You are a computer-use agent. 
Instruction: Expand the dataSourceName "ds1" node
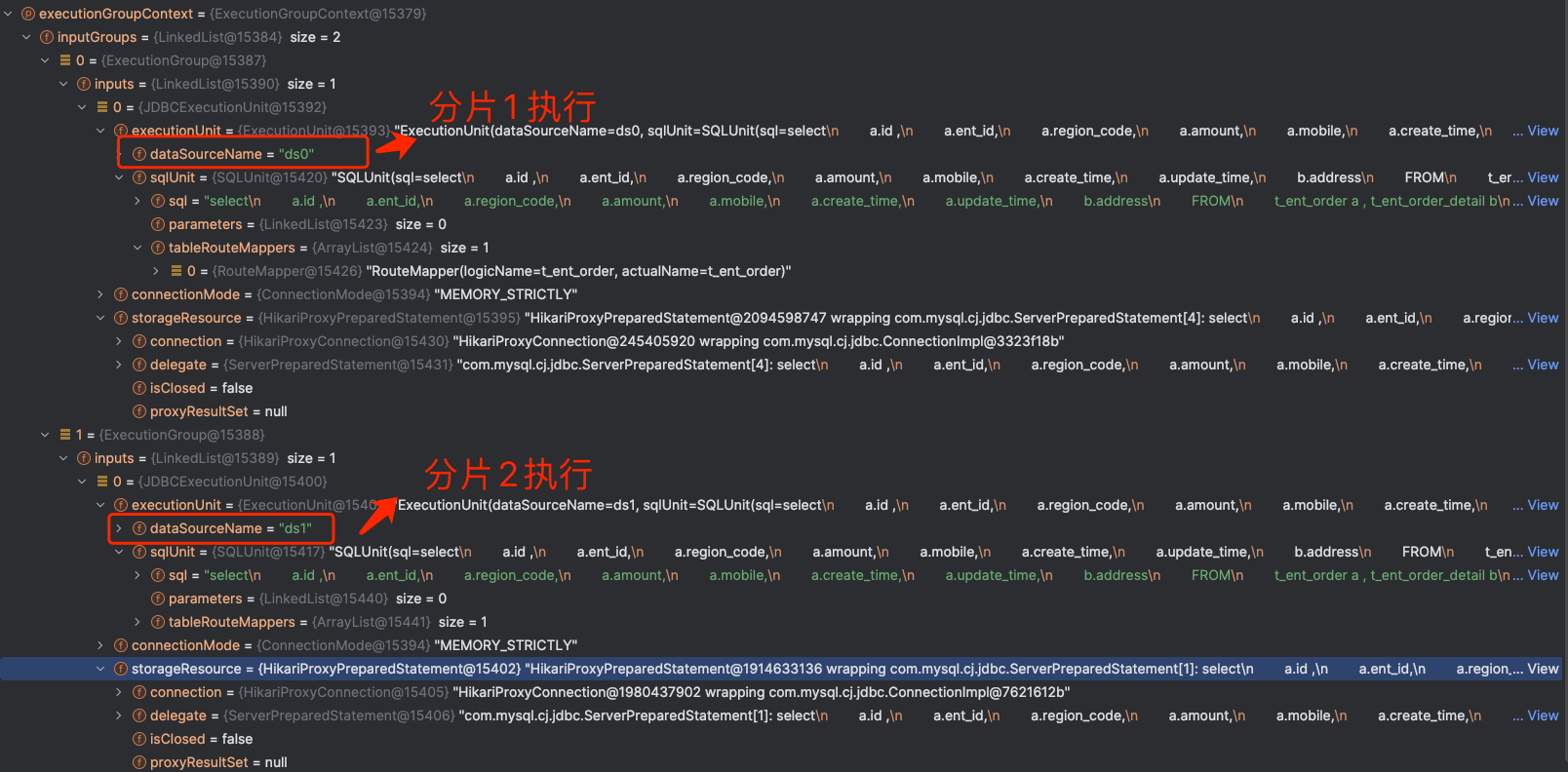click(x=119, y=528)
